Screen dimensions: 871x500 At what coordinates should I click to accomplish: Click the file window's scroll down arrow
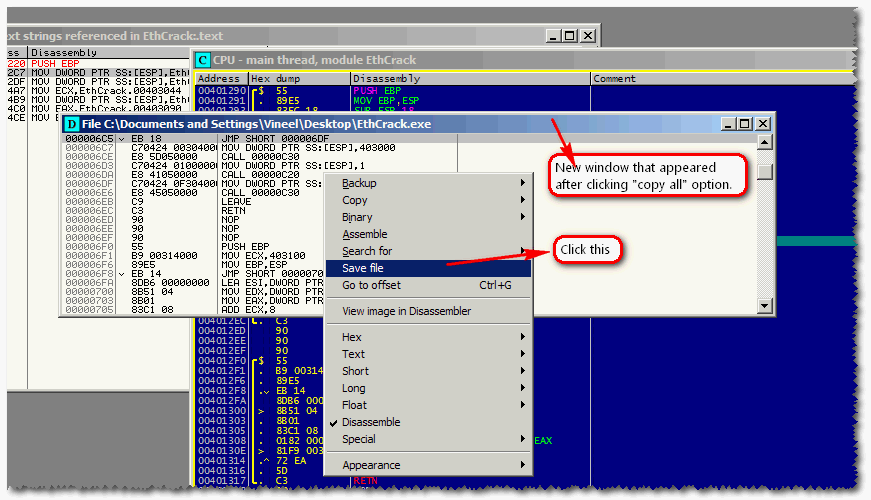coord(765,305)
